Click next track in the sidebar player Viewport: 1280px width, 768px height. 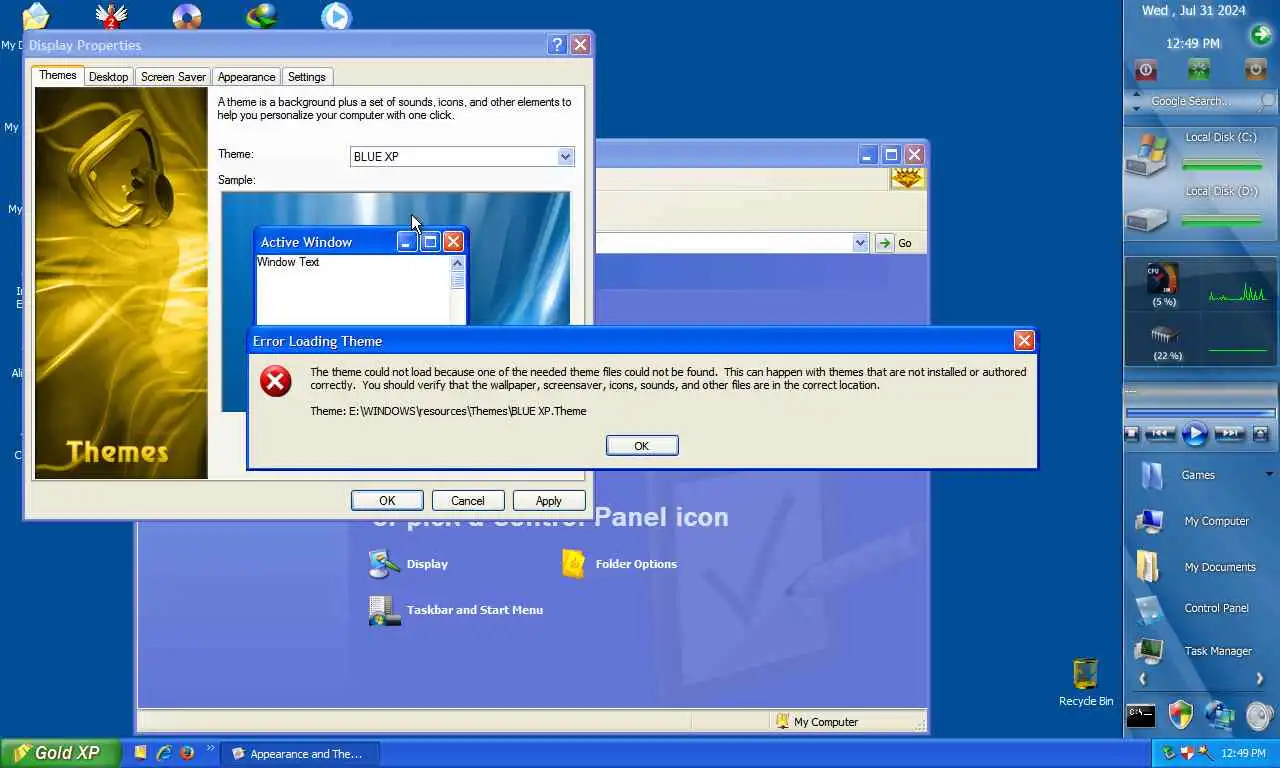tap(1229, 434)
